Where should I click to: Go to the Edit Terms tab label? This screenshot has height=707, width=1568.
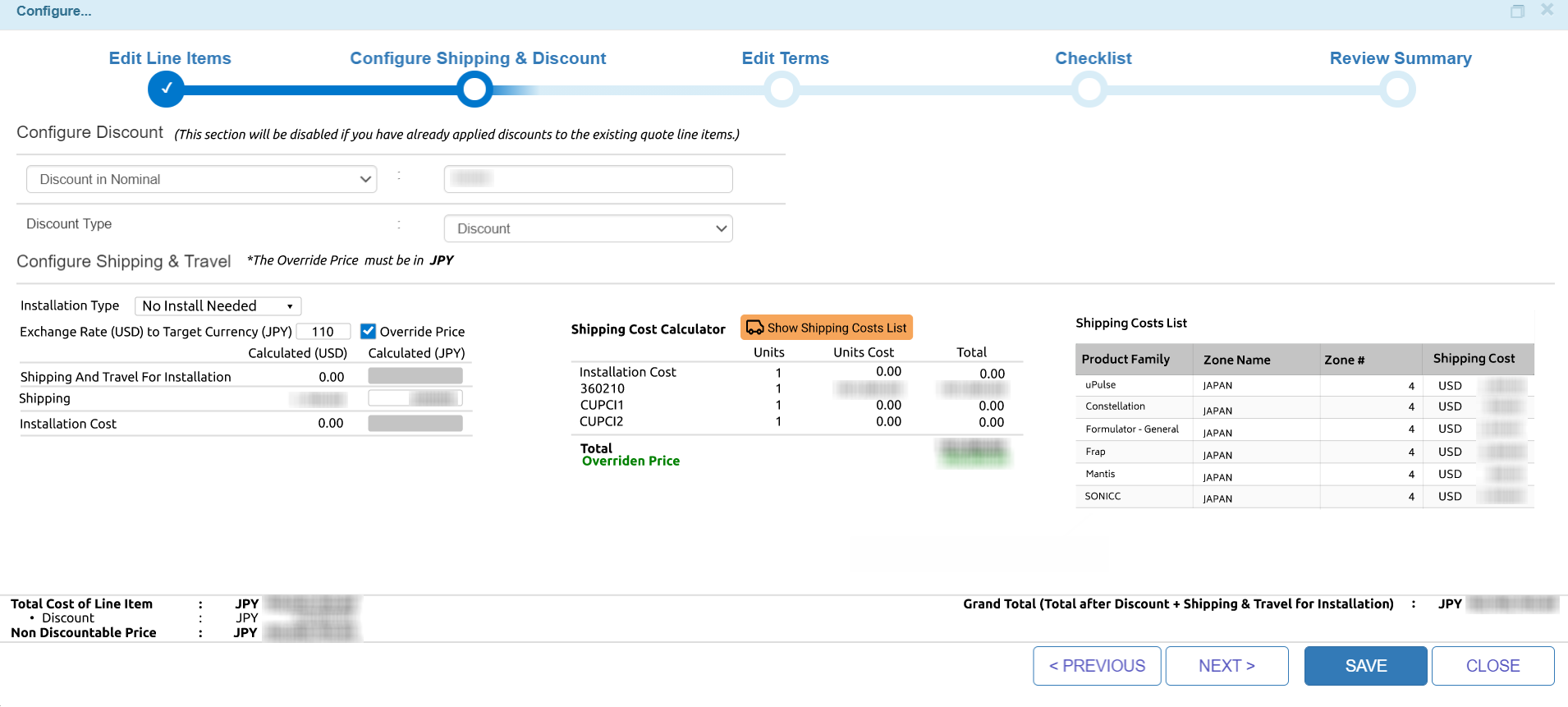785,58
